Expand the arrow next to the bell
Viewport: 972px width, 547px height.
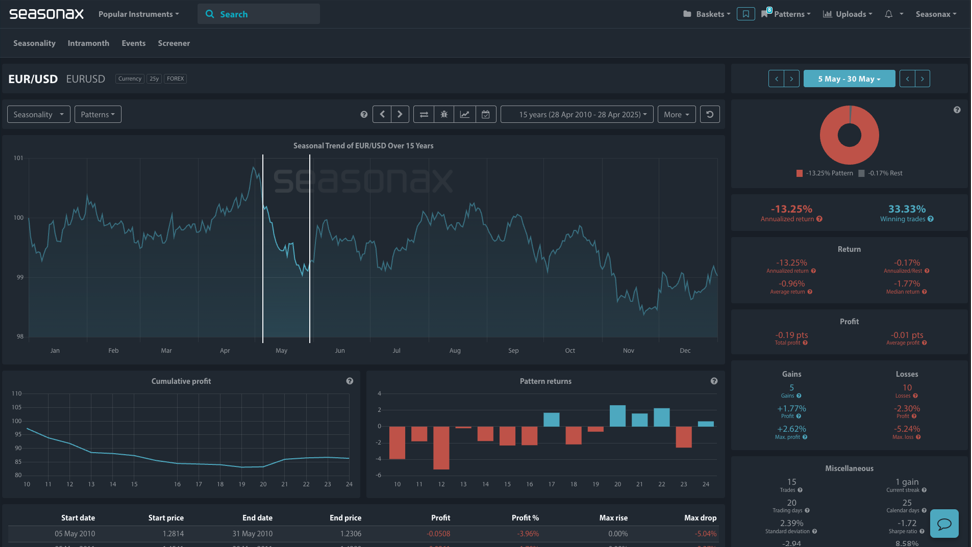pyautogui.click(x=901, y=14)
